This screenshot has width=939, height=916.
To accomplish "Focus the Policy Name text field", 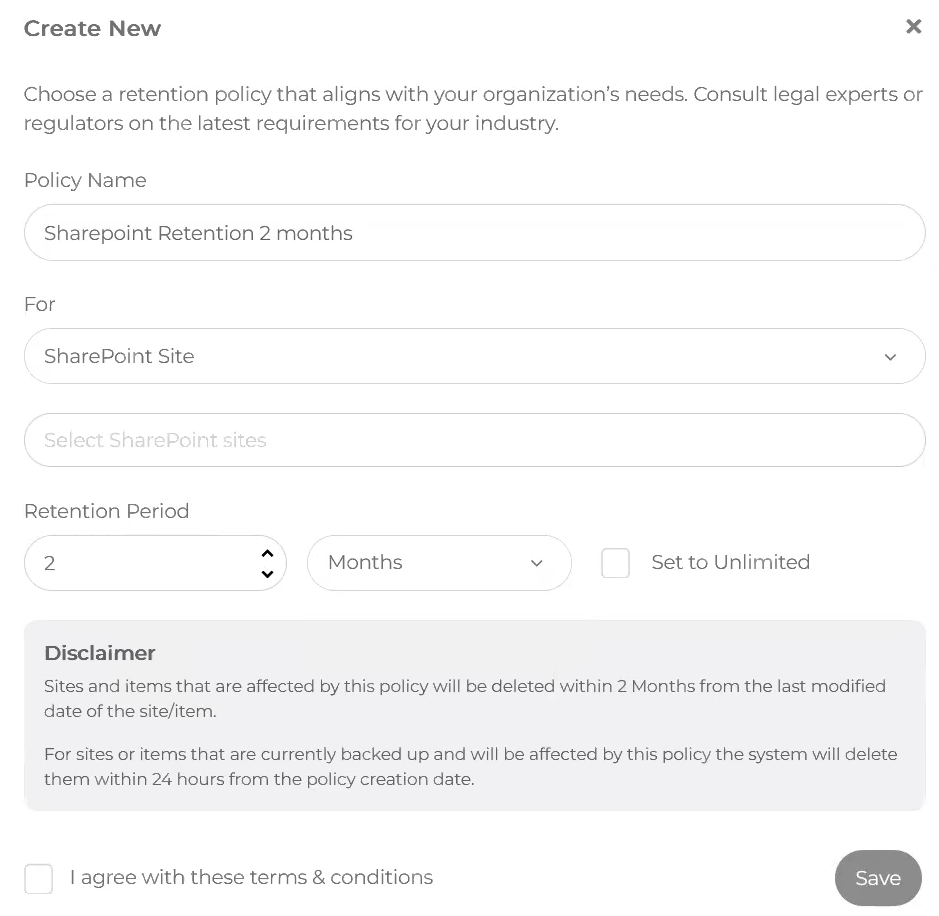I will pyautogui.click(x=474, y=233).
